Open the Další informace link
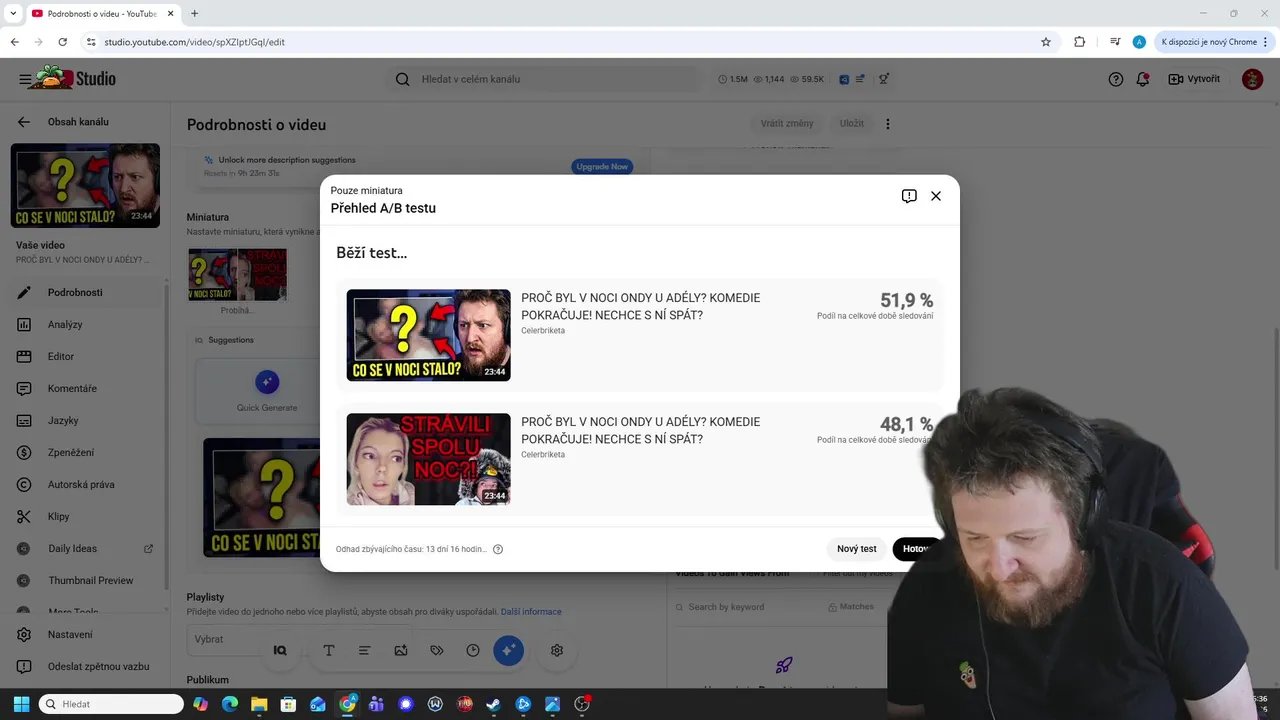This screenshot has height=720, width=1280. pos(531,612)
